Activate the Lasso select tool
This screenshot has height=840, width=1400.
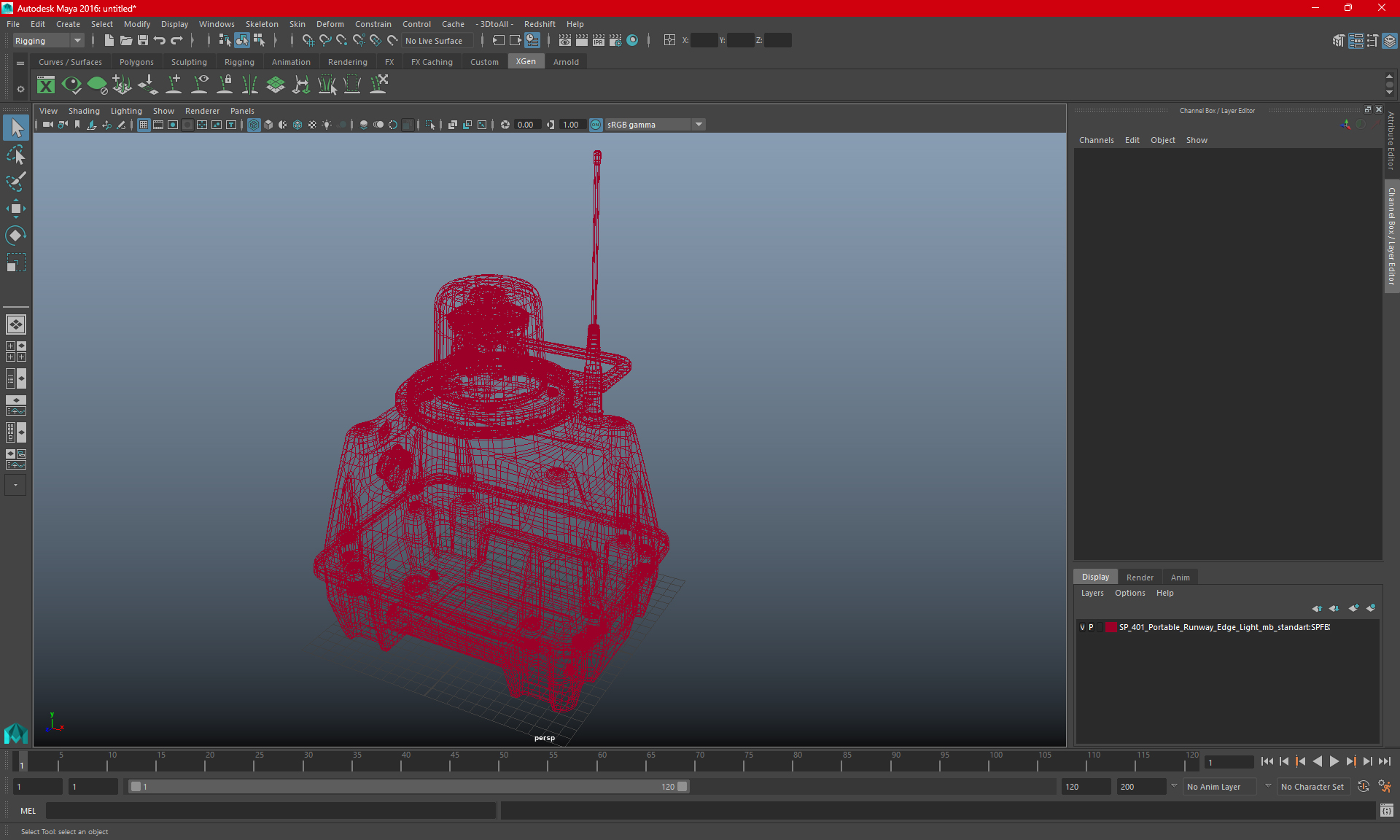(16, 155)
